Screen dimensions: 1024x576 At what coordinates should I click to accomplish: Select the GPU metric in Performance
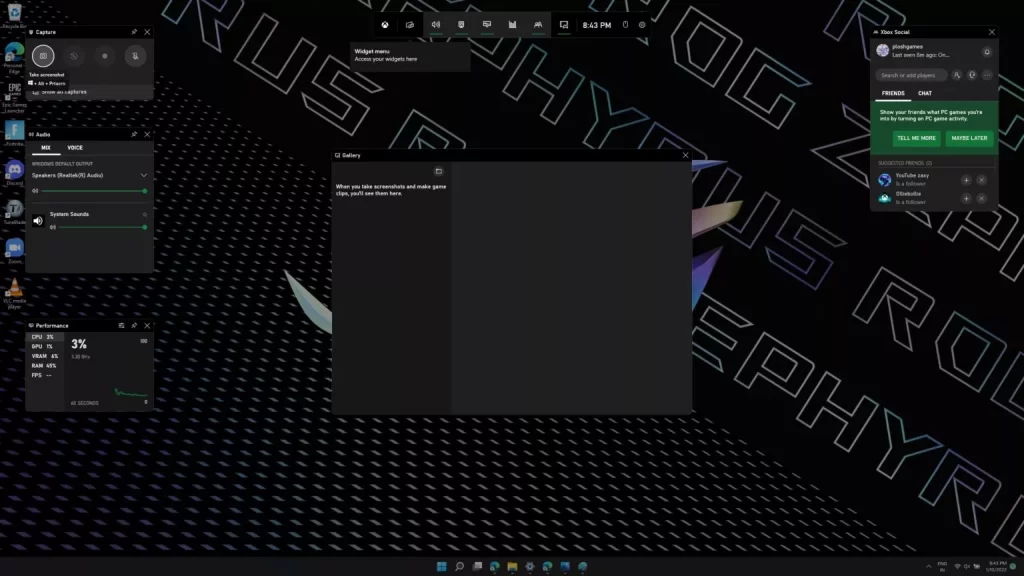click(x=43, y=347)
